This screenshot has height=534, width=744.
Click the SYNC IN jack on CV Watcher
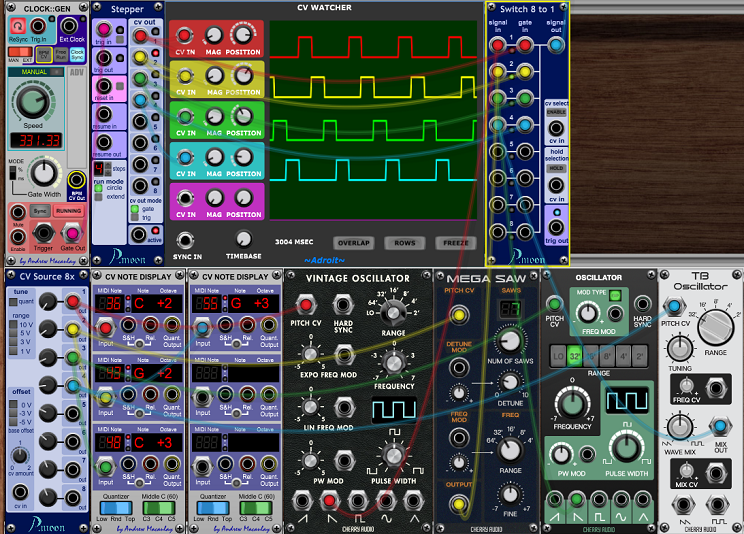185,240
